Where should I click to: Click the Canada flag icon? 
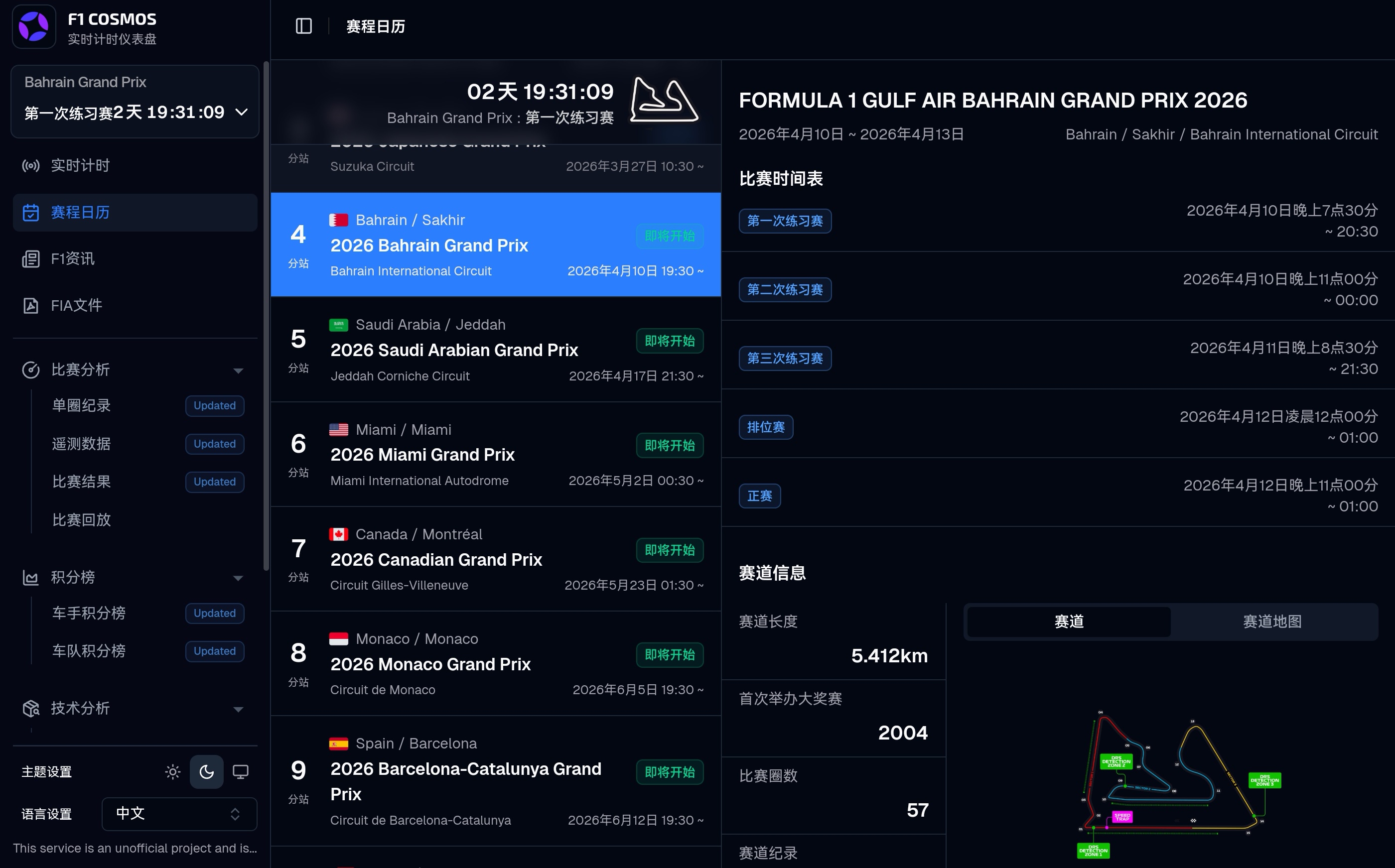tap(338, 534)
